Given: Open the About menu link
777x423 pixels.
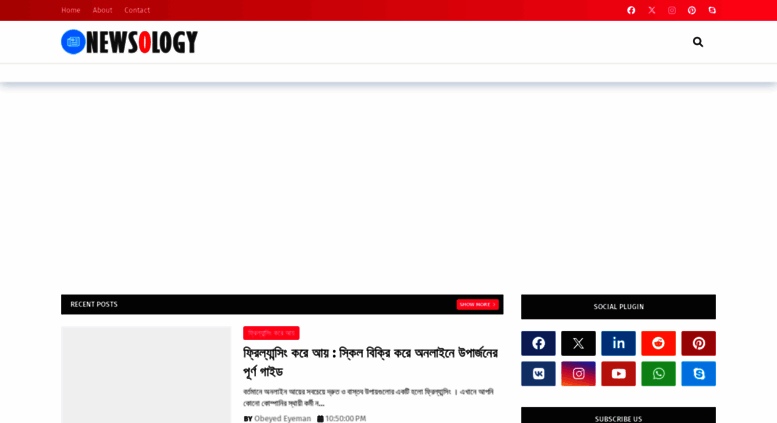Looking at the screenshot, I should pyautogui.click(x=103, y=10).
